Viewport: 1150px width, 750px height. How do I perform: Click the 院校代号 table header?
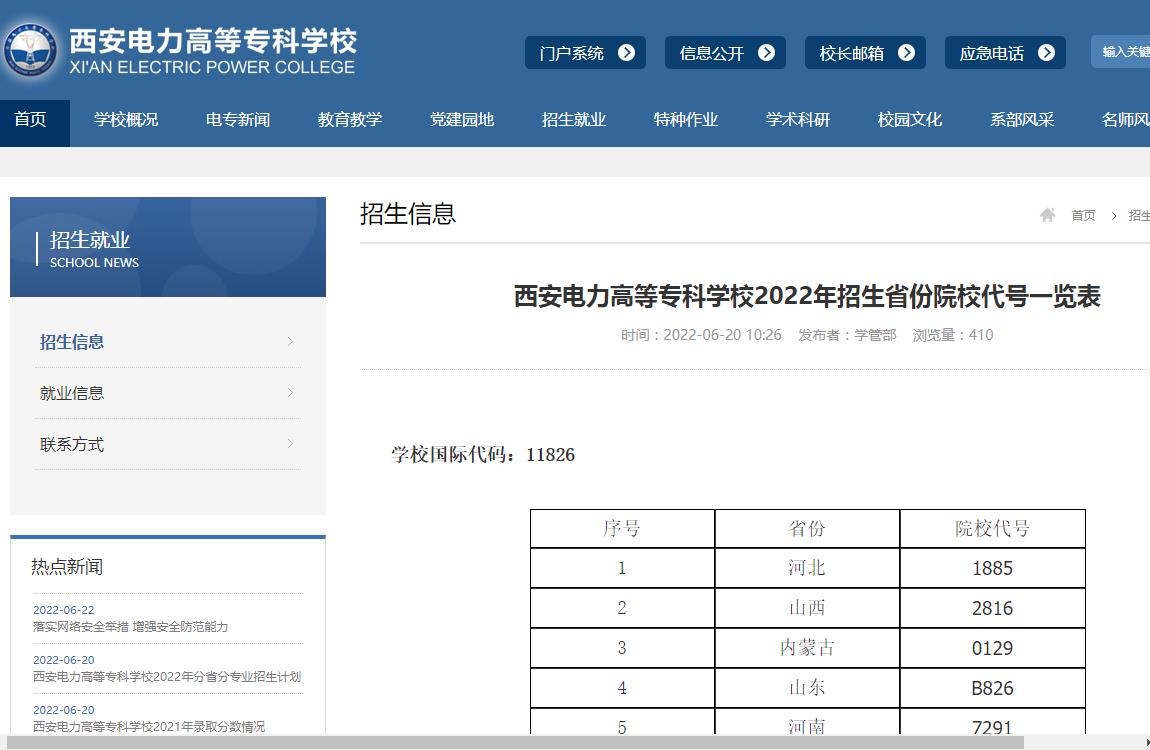pos(992,529)
